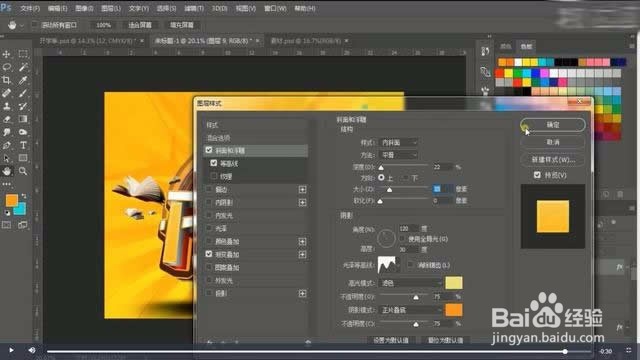
Task: Click the 新建样式(W)... button
Action: pyautogui.click(x=553, y=160)
